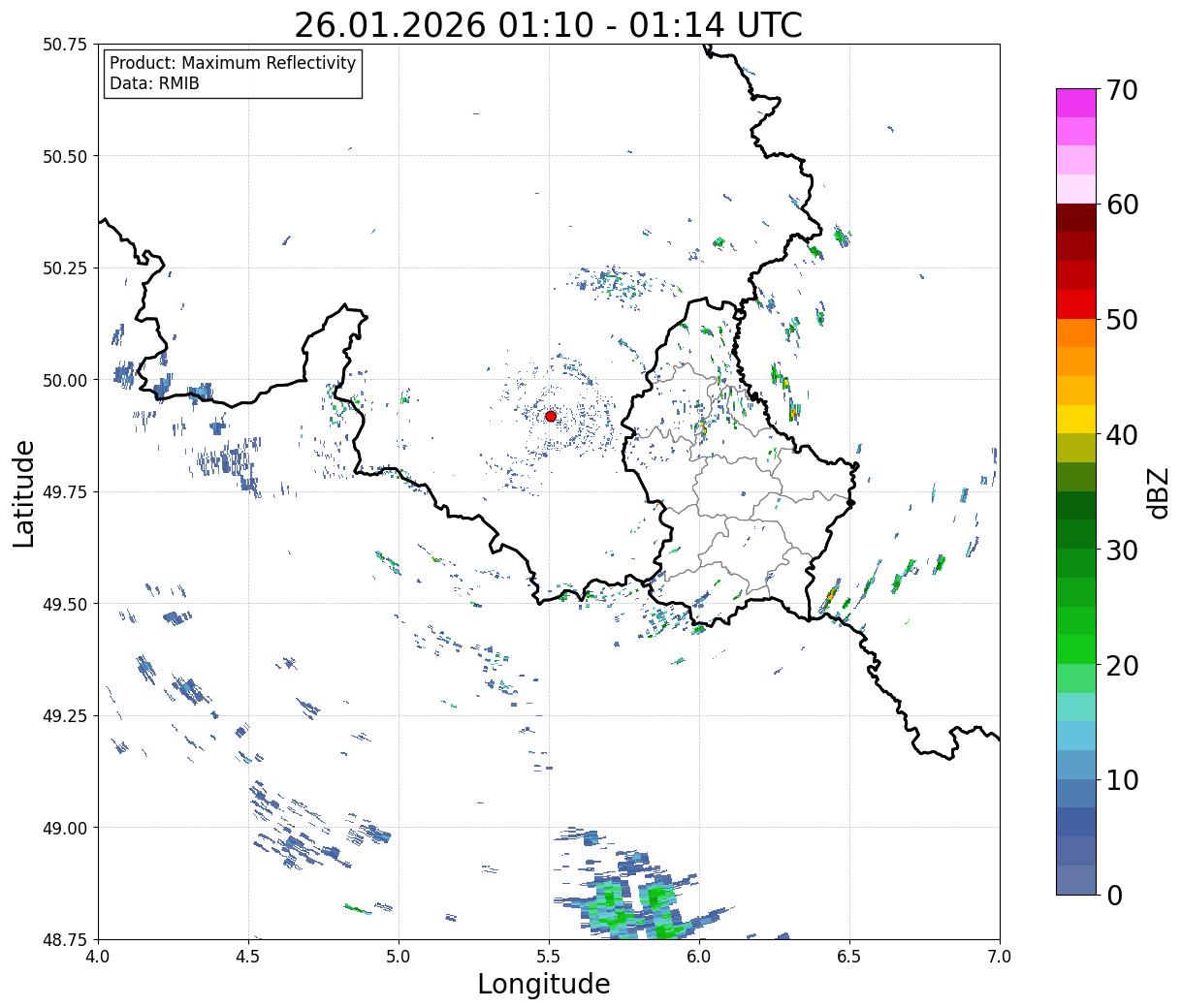This screenshot has height=1008, width=1182.
Task: Click the longitude tick label 7.0
Action: tap(1000, 957)
